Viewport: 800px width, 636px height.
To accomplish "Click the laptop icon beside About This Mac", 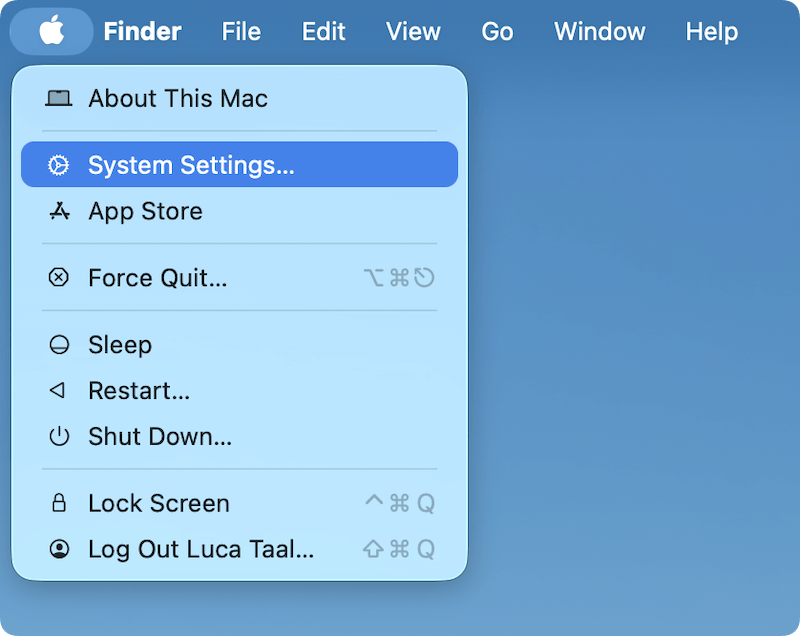I will click(x=59, y=98).
